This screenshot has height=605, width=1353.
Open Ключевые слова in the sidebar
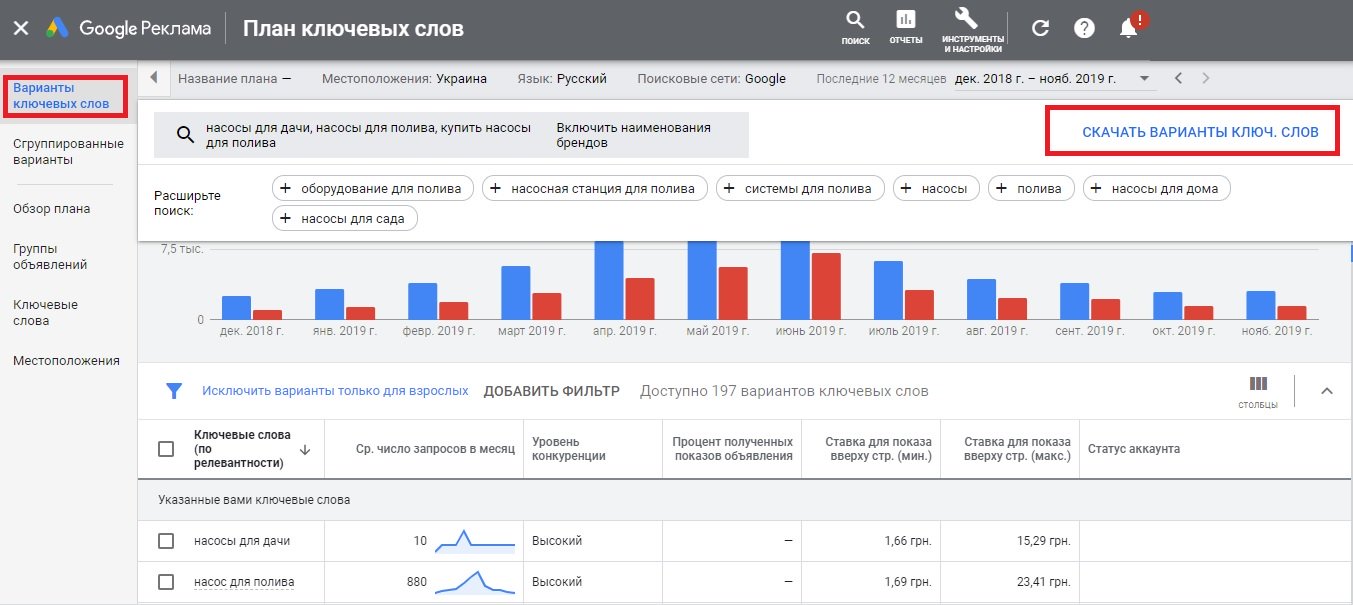pos(45,313)
